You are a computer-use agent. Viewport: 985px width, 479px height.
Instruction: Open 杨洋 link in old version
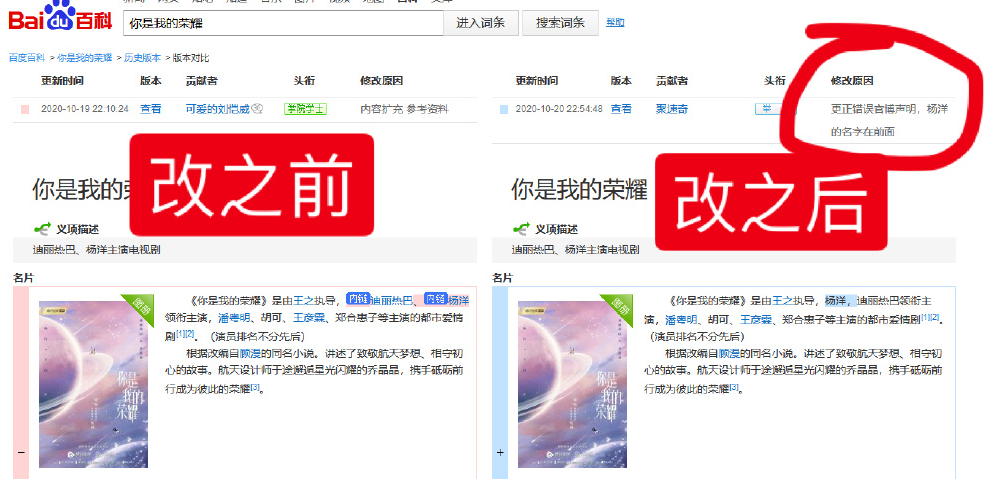tap(459, 301)
